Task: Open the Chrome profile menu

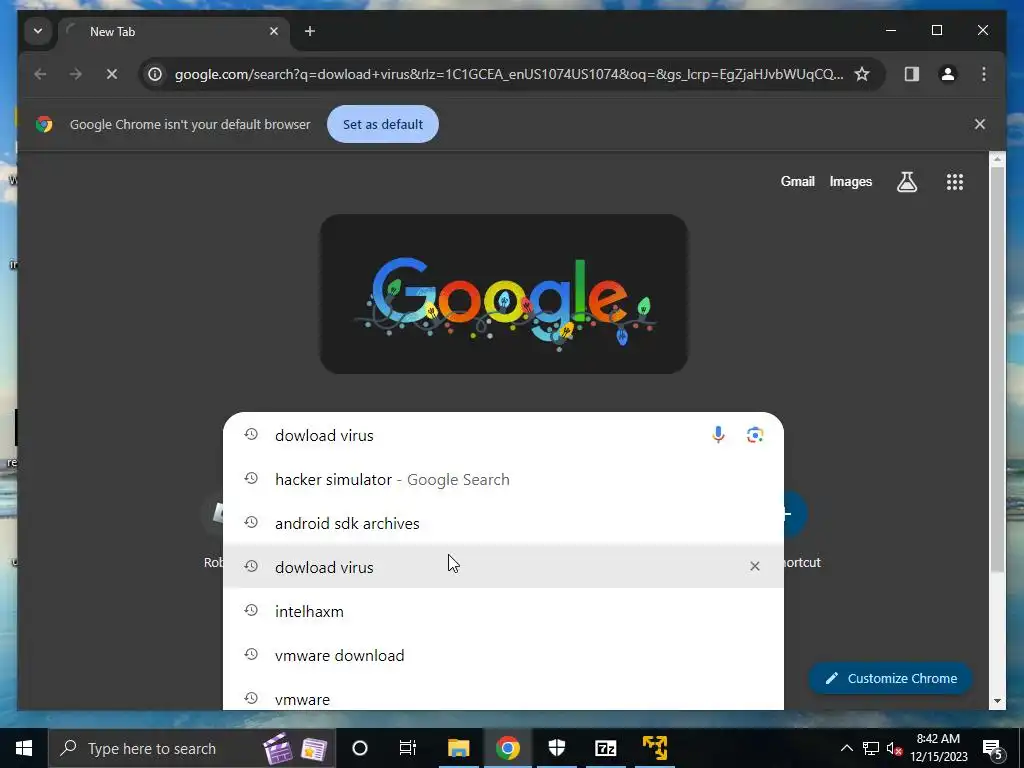Action: coord(948,74)
